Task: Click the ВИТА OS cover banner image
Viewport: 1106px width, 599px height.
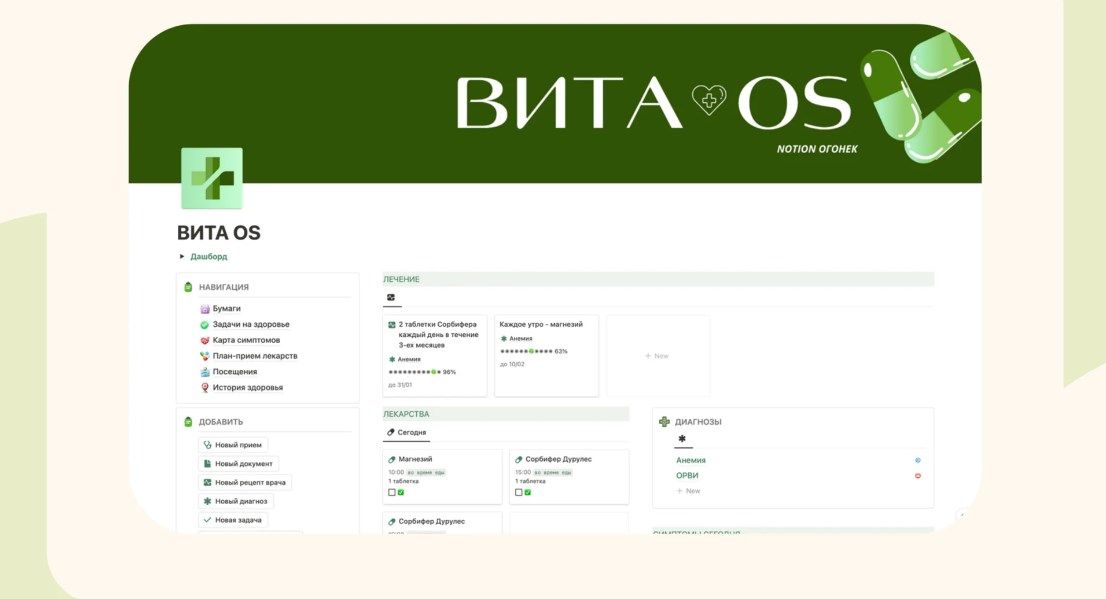Action: click(554, 104)
